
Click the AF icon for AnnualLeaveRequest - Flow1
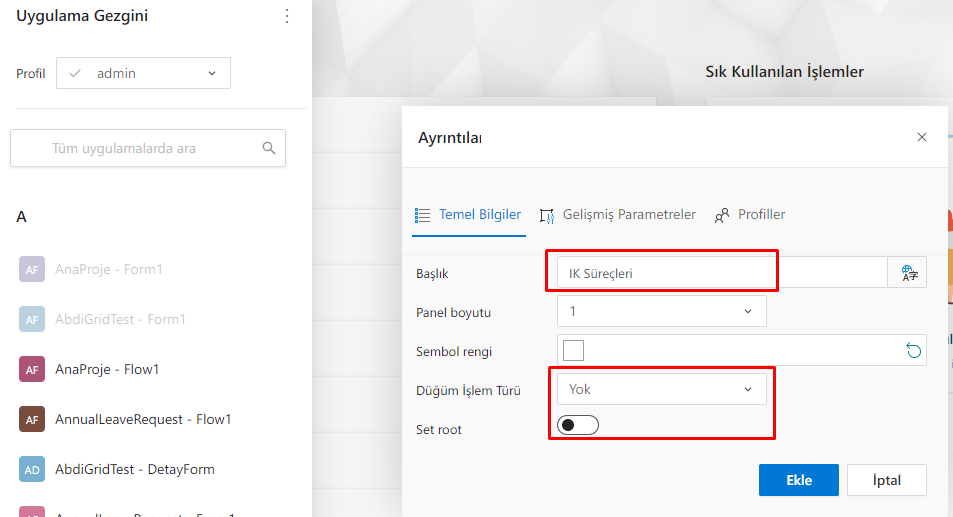[x=32, y=419]
